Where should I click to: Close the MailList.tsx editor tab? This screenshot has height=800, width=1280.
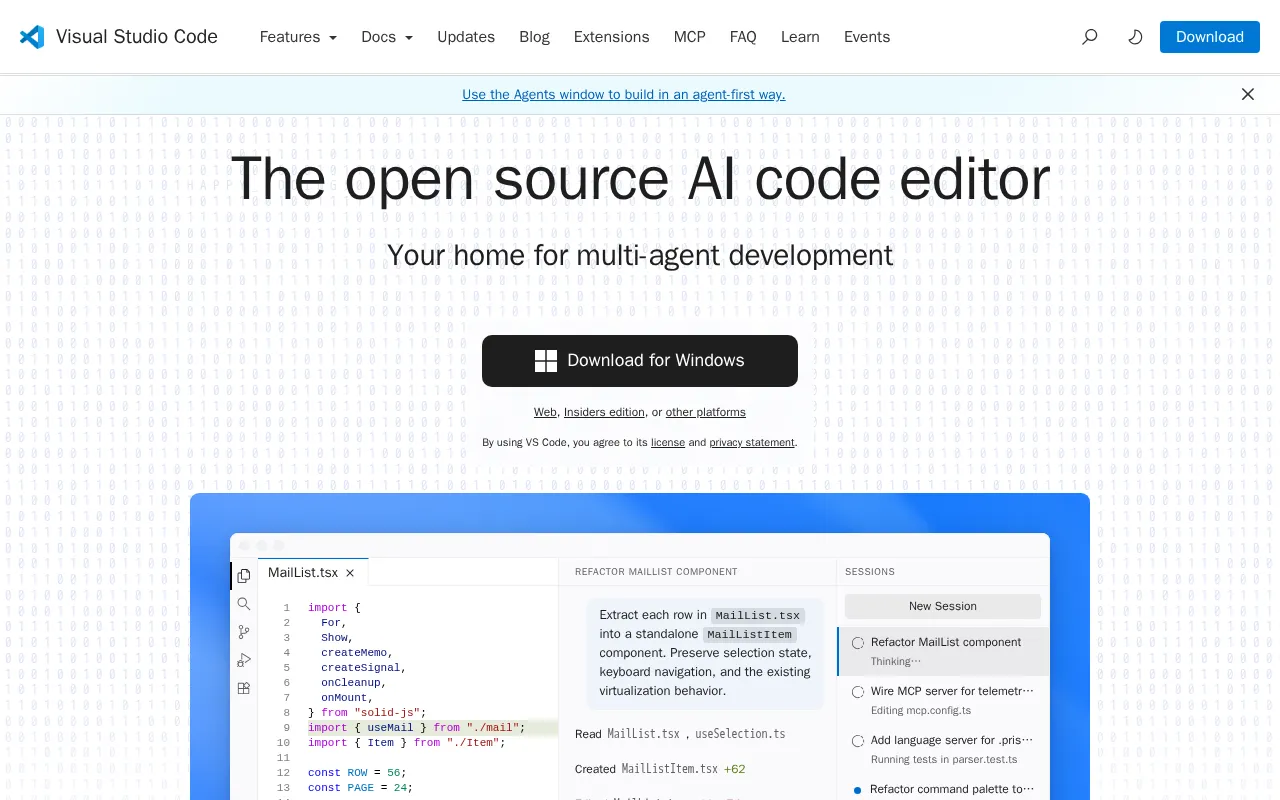pyautogui.click(x=350, y=573)
